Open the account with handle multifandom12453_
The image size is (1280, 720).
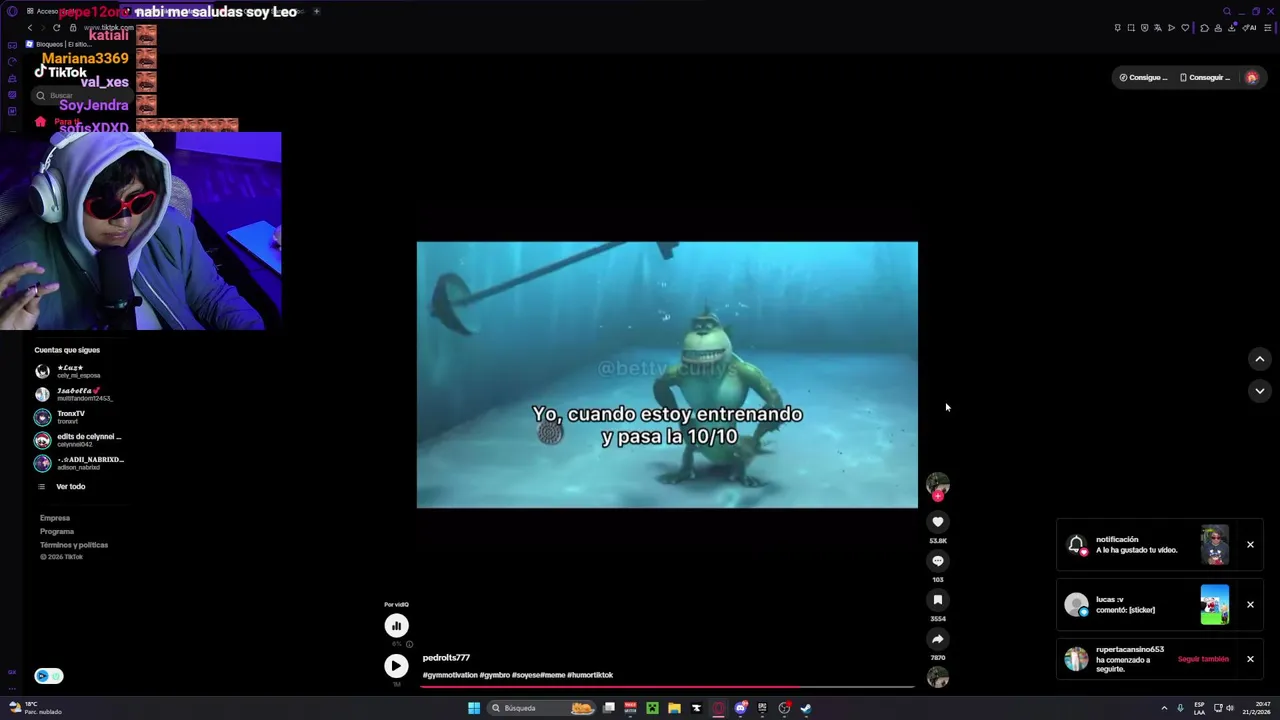[x=80, y=394]
